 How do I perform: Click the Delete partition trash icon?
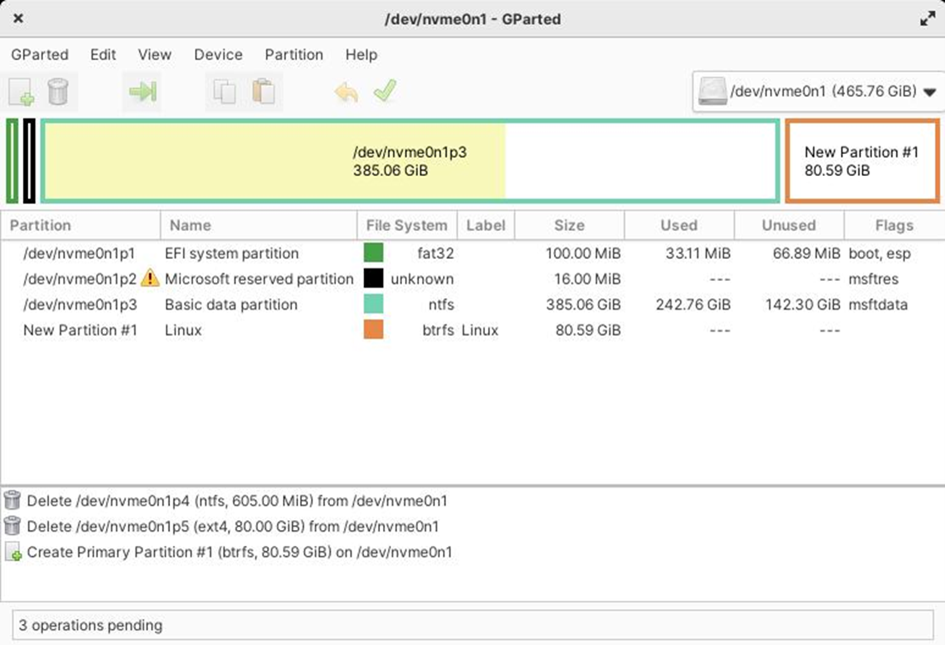tap(59, 92)
